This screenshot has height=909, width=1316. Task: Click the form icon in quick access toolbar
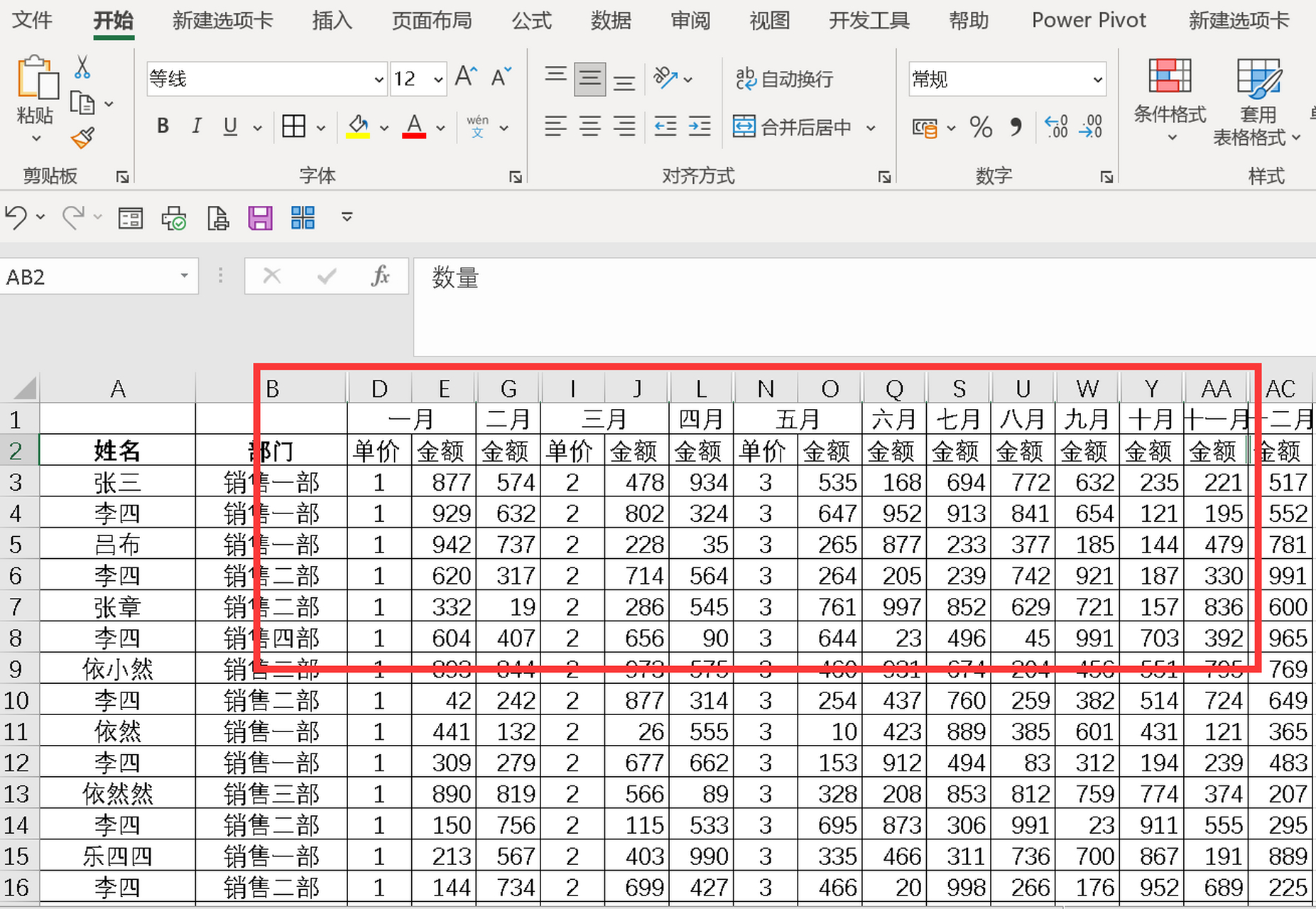130,218
